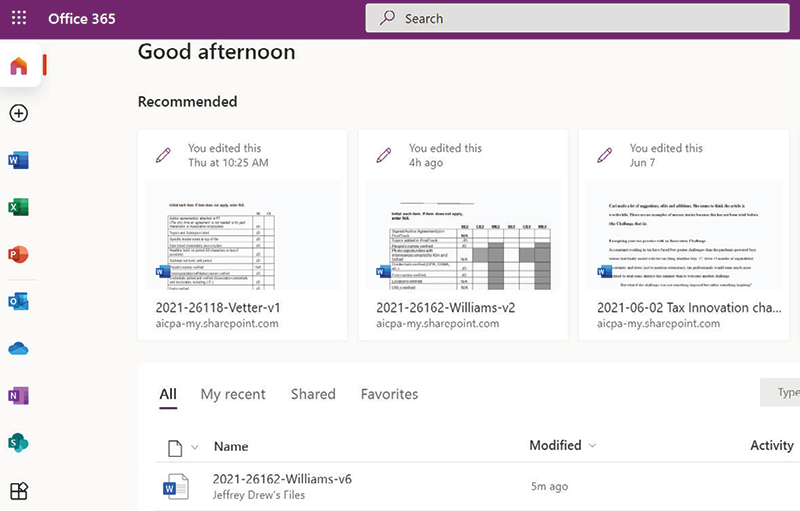
Task: Click the Home icon in sidebar
Action: [x=18, y=66]
